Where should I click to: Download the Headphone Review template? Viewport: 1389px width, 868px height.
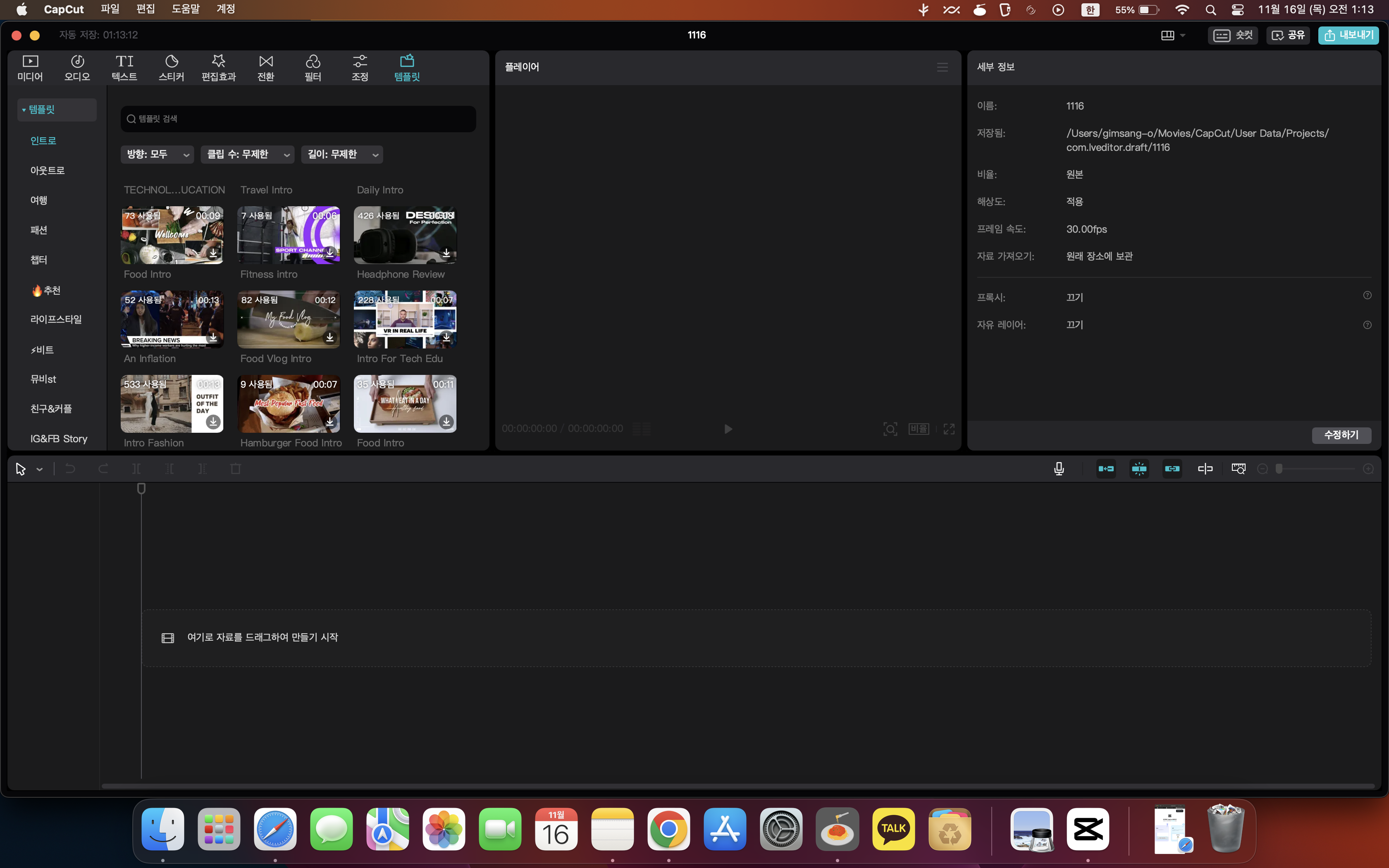[x=446, y=253]
